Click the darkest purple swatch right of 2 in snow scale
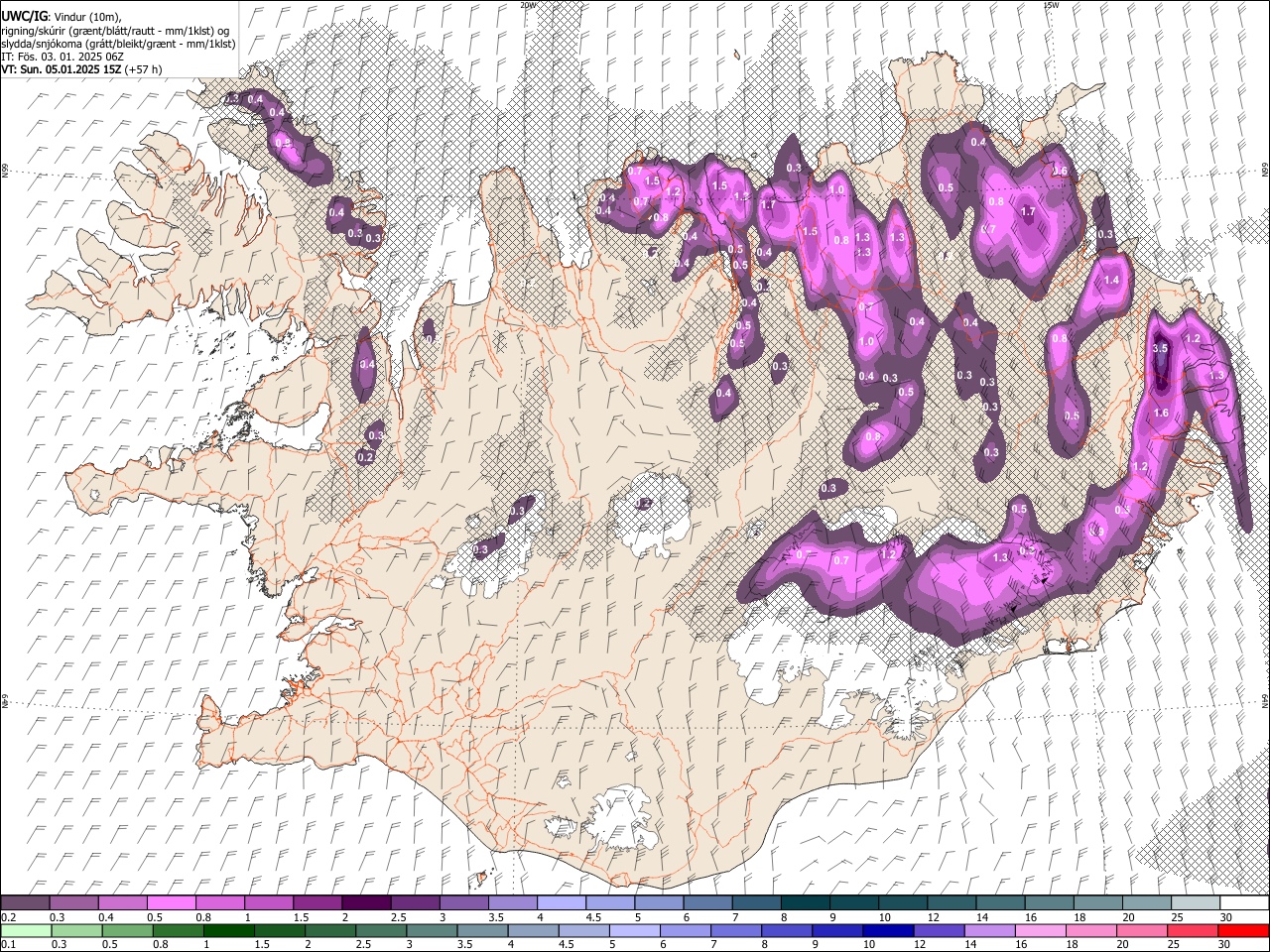 point(366,903)
